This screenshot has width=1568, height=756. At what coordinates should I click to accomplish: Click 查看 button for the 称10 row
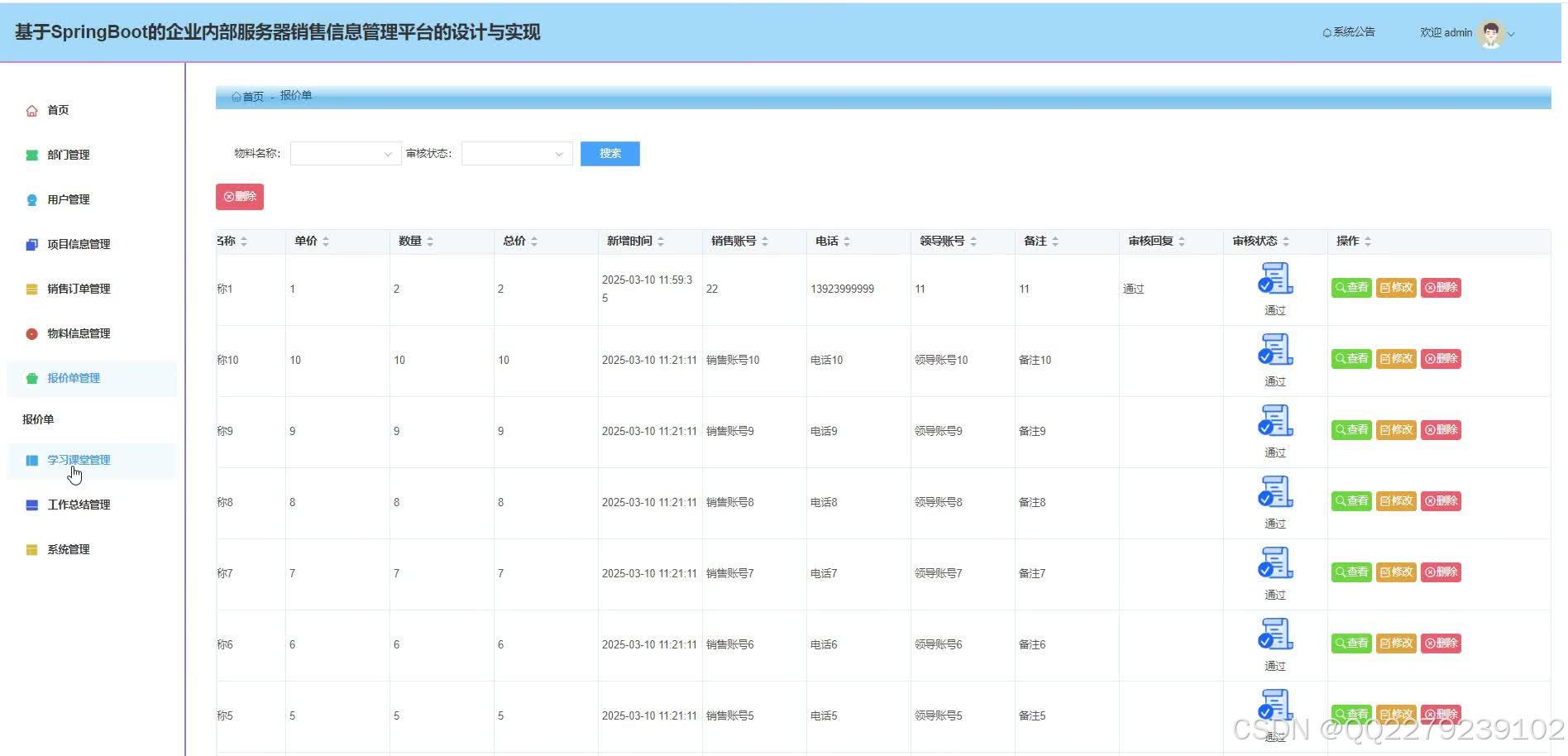pyautogui.click(x=1351, y=359)
